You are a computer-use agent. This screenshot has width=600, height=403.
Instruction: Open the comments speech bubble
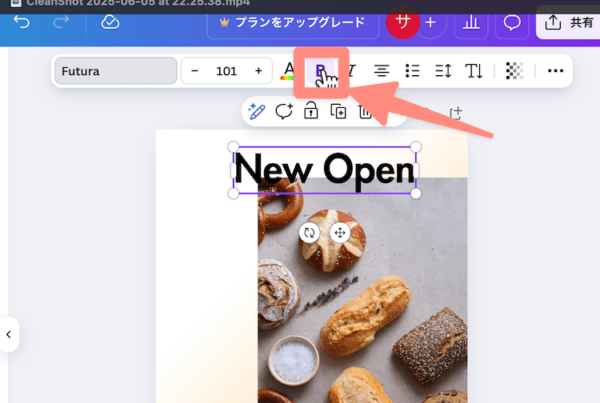point(512,23)
